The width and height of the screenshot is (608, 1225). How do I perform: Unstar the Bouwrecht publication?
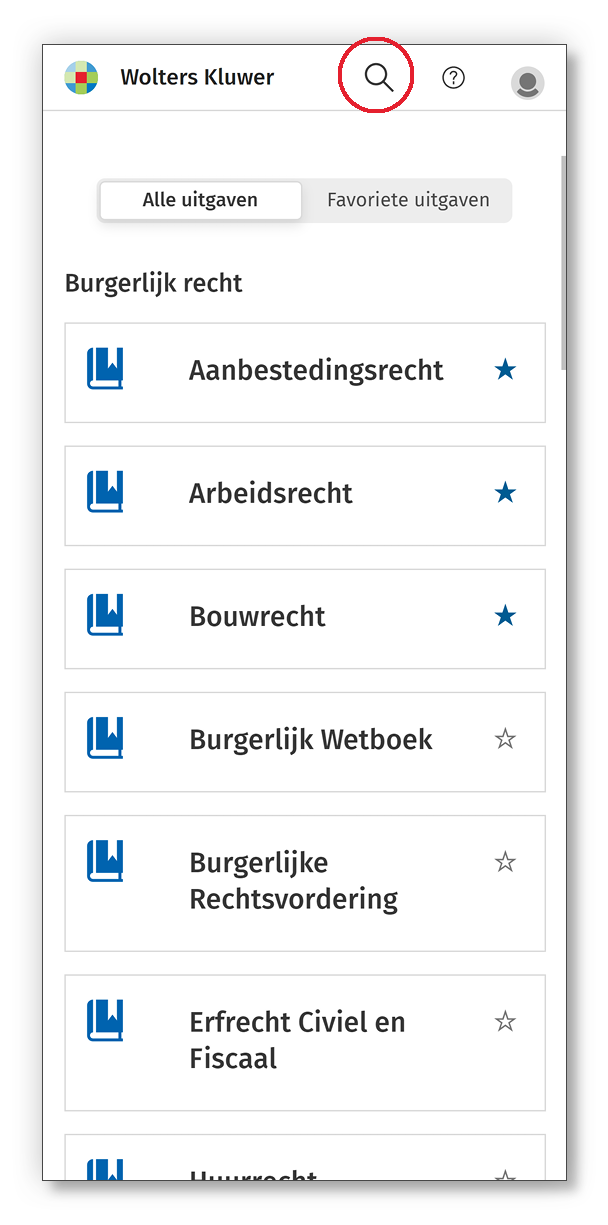tap(506, 616)
